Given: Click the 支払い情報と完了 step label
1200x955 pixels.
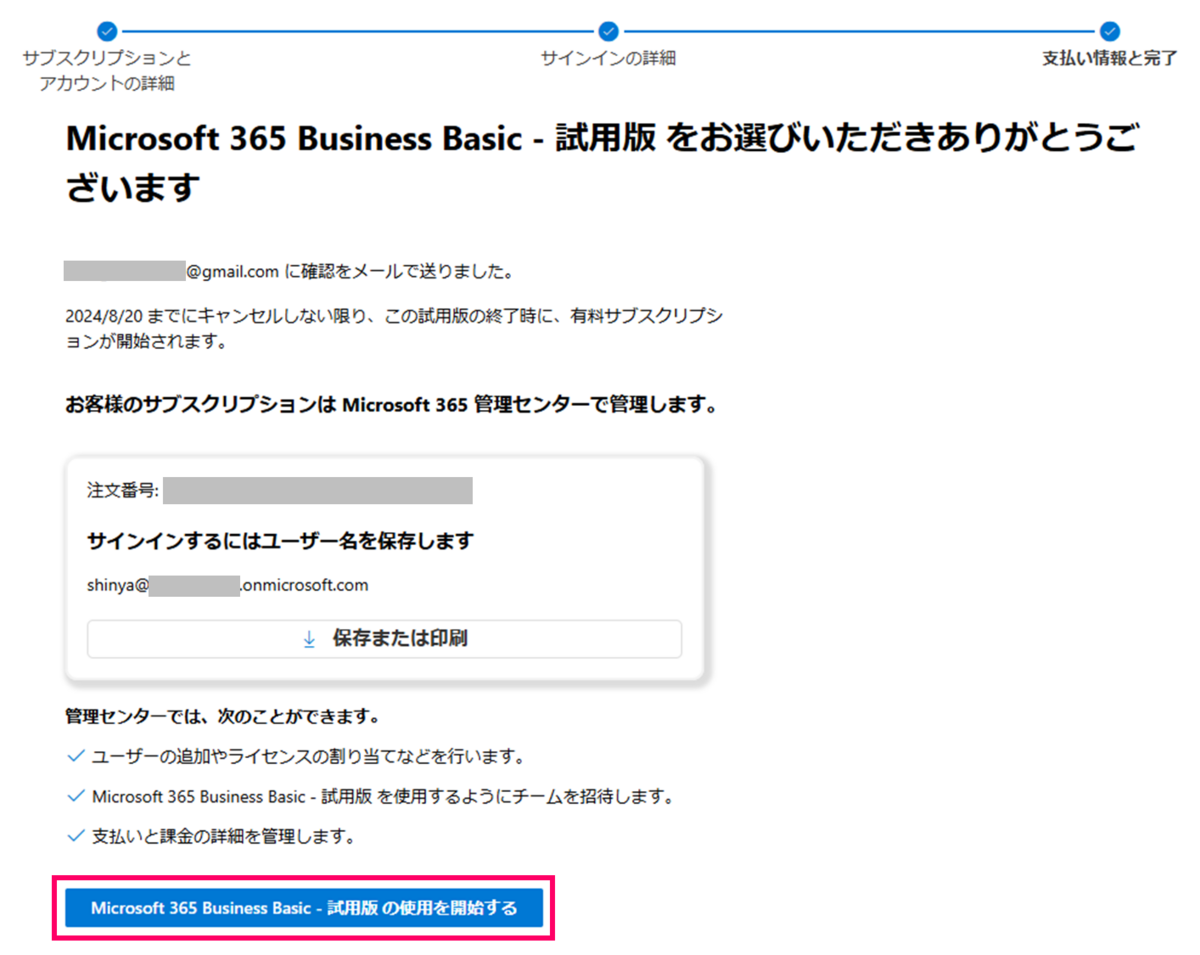Looking at the screenshot, I should (x=1110, y=58).
